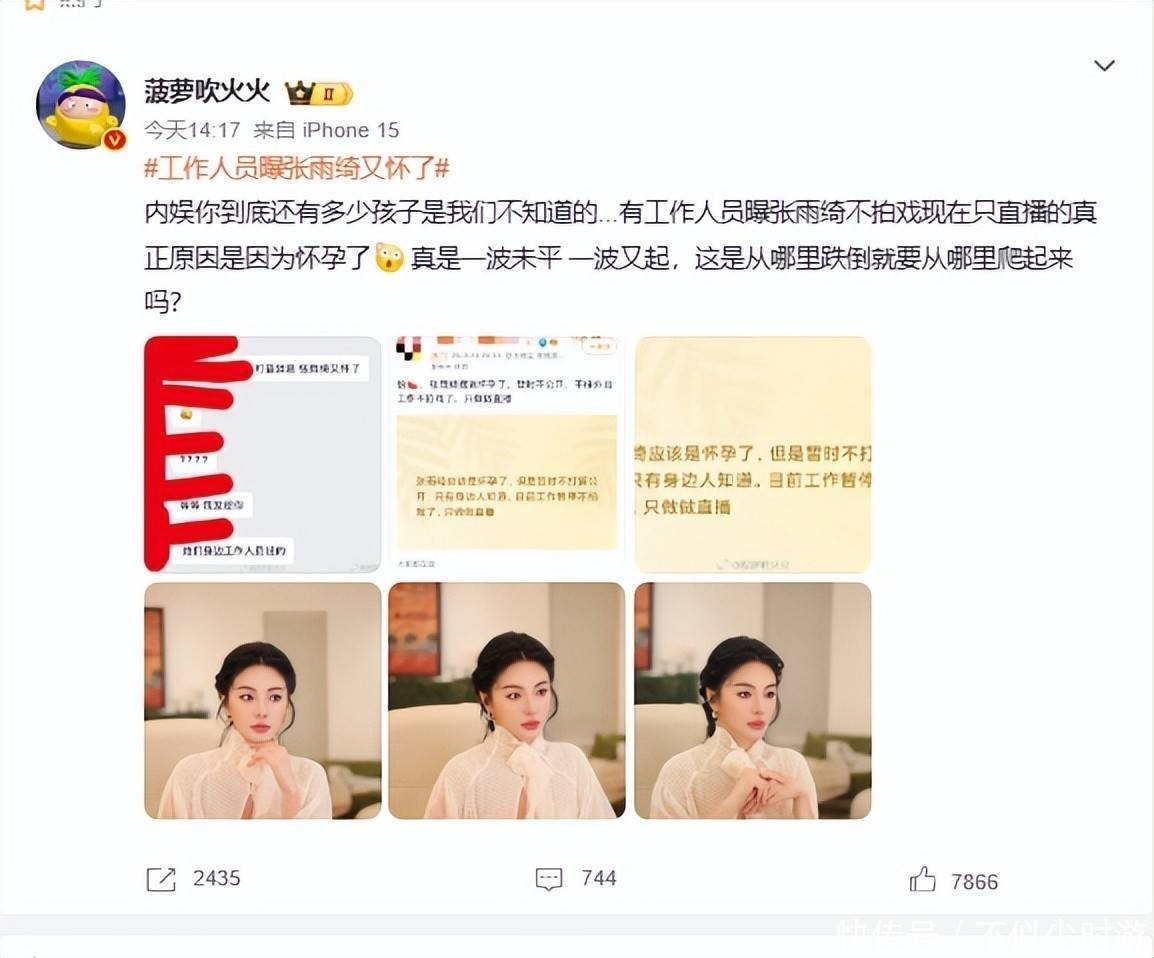1154x958 pixels.
Task: Open the 菠萝吹火火 username link
Action: (207, 92)
